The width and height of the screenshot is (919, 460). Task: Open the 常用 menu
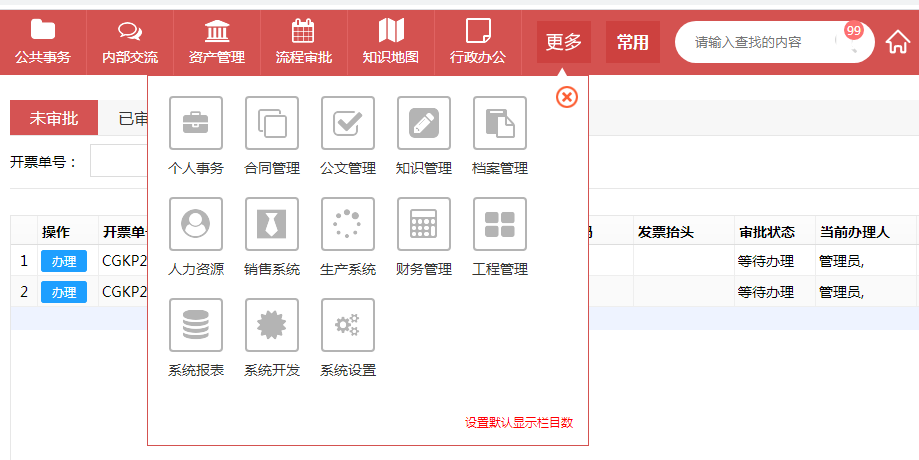click(x=632, y=42)
